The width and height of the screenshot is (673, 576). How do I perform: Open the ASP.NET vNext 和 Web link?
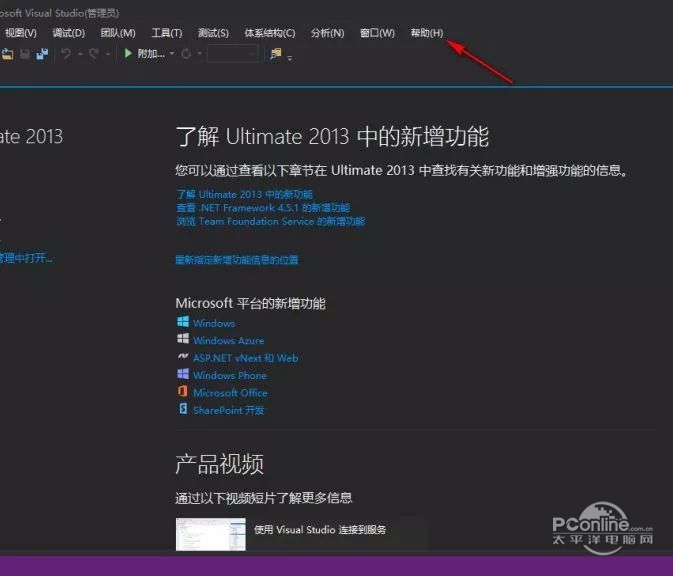[x=246, y=358]
